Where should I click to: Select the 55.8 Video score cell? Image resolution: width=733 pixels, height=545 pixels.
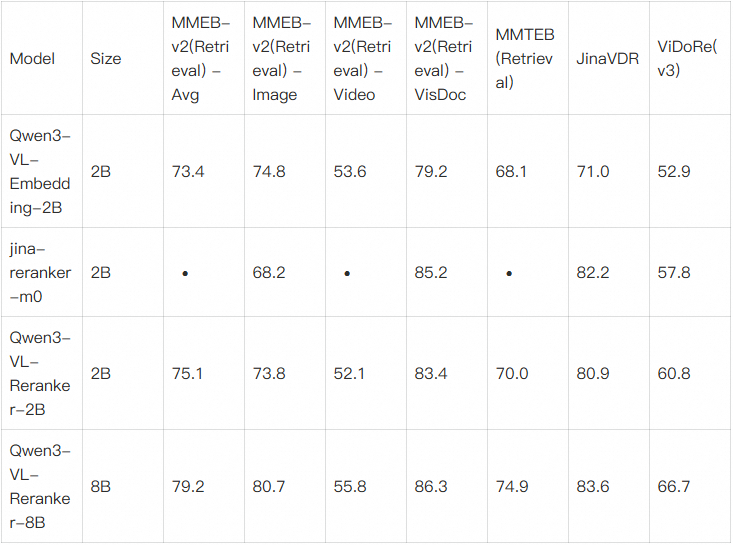click(x=350, y=486)
